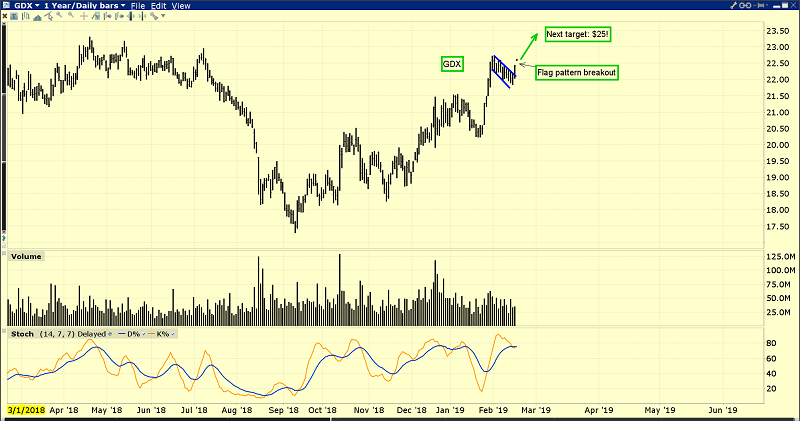This screenshot has width=800, height=421.
Task: Click the second magnifier zoom icon
Action: point(71,15)
